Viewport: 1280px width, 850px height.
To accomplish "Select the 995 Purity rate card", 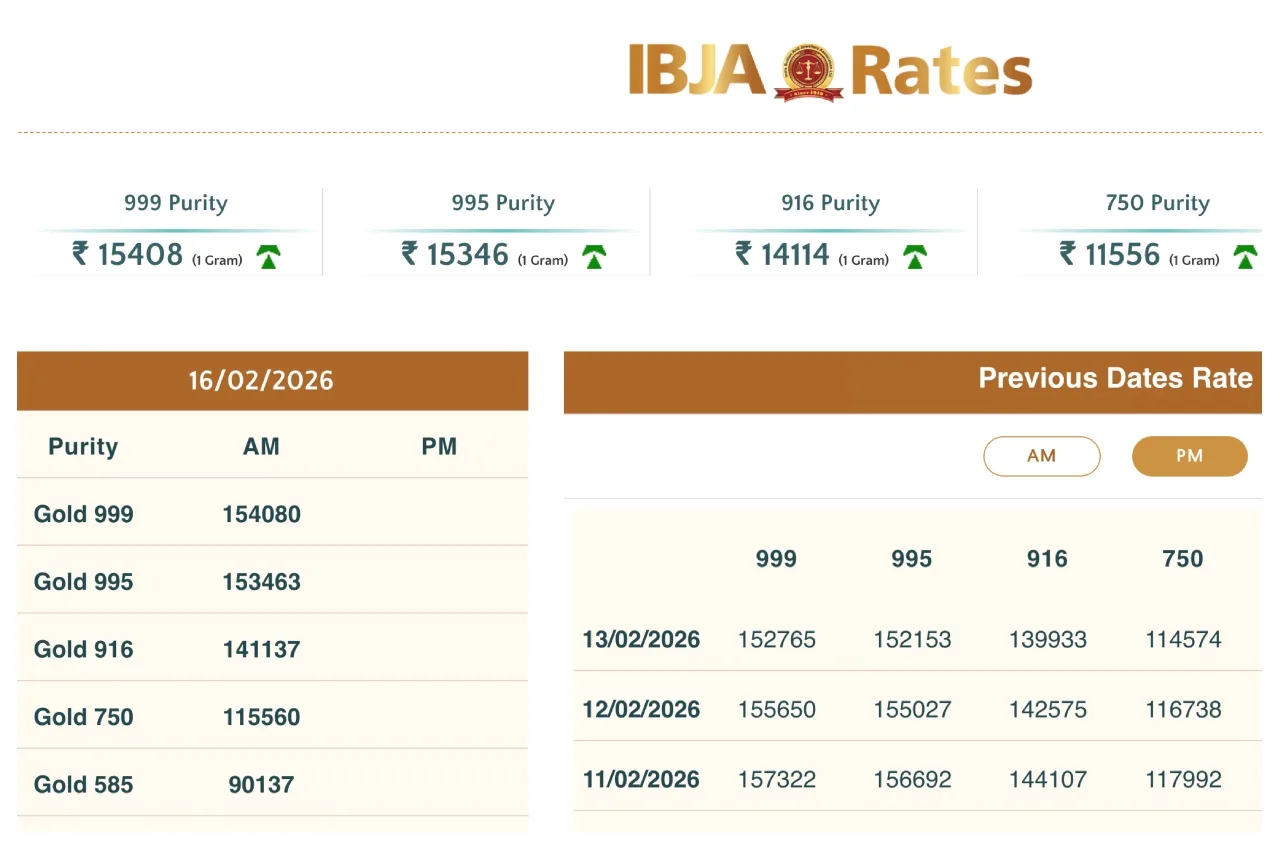I will tap(502, 232).
